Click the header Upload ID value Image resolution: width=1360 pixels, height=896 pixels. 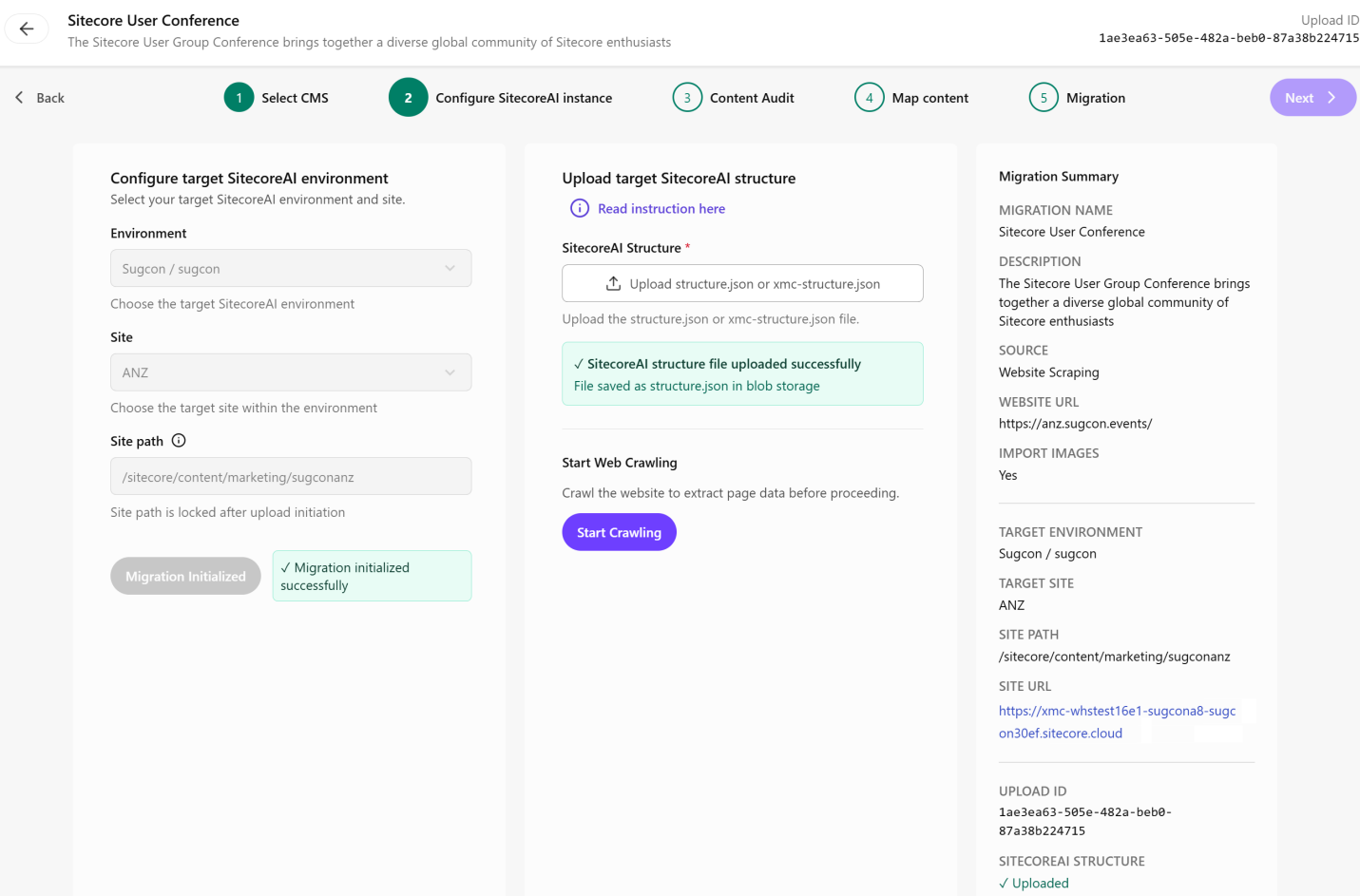pyautogui.click(x=1229, y=38)
